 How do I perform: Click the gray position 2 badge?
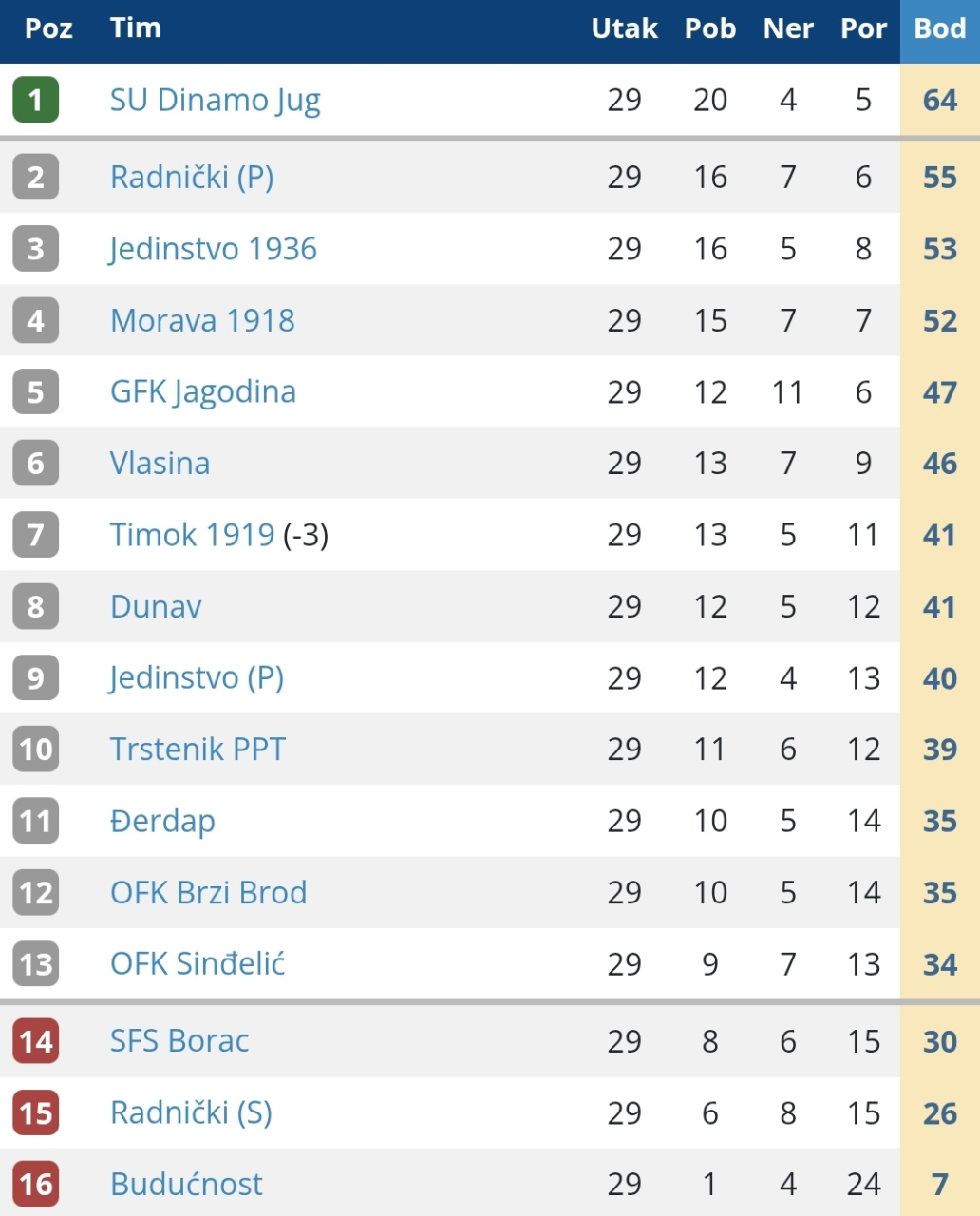[36, 177]
